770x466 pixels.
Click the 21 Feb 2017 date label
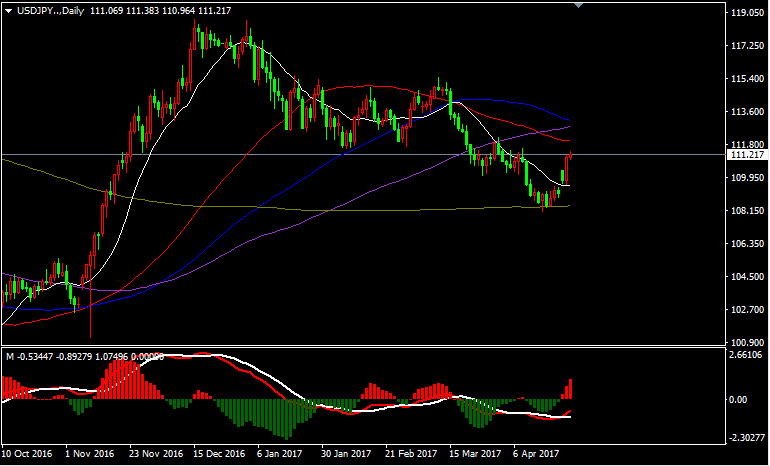coord(411,454)
